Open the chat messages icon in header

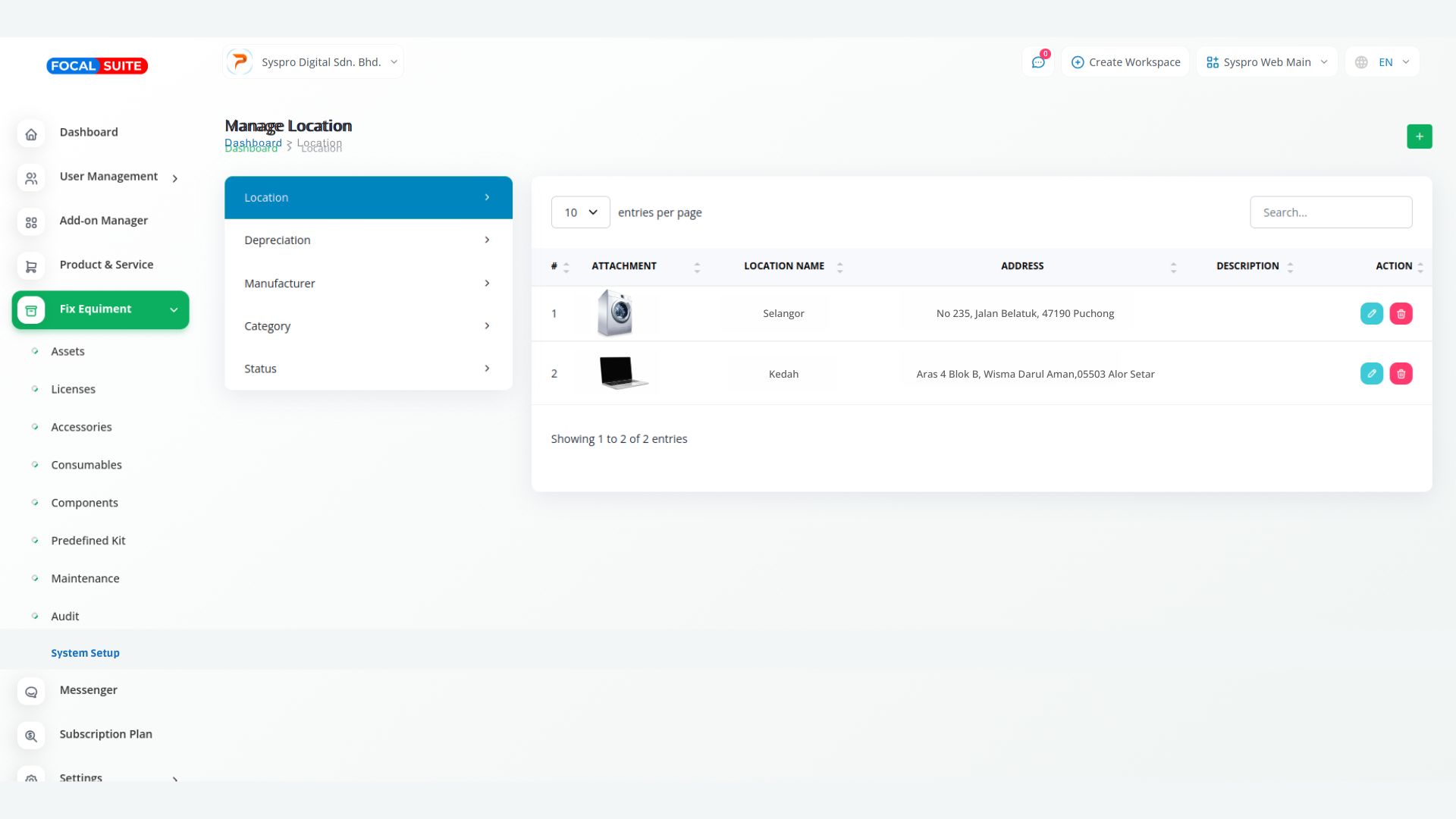(x=1038, y=62)
